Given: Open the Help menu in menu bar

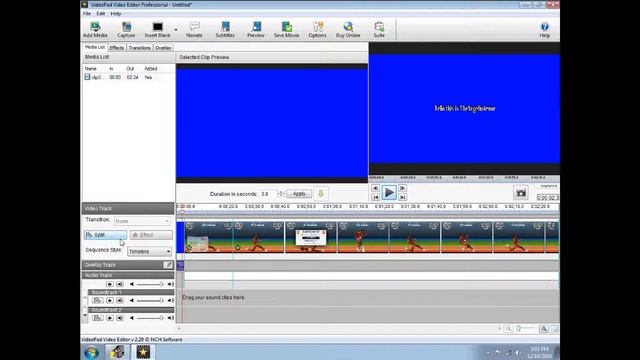Looking at the screenshot, I should (116, 13).
